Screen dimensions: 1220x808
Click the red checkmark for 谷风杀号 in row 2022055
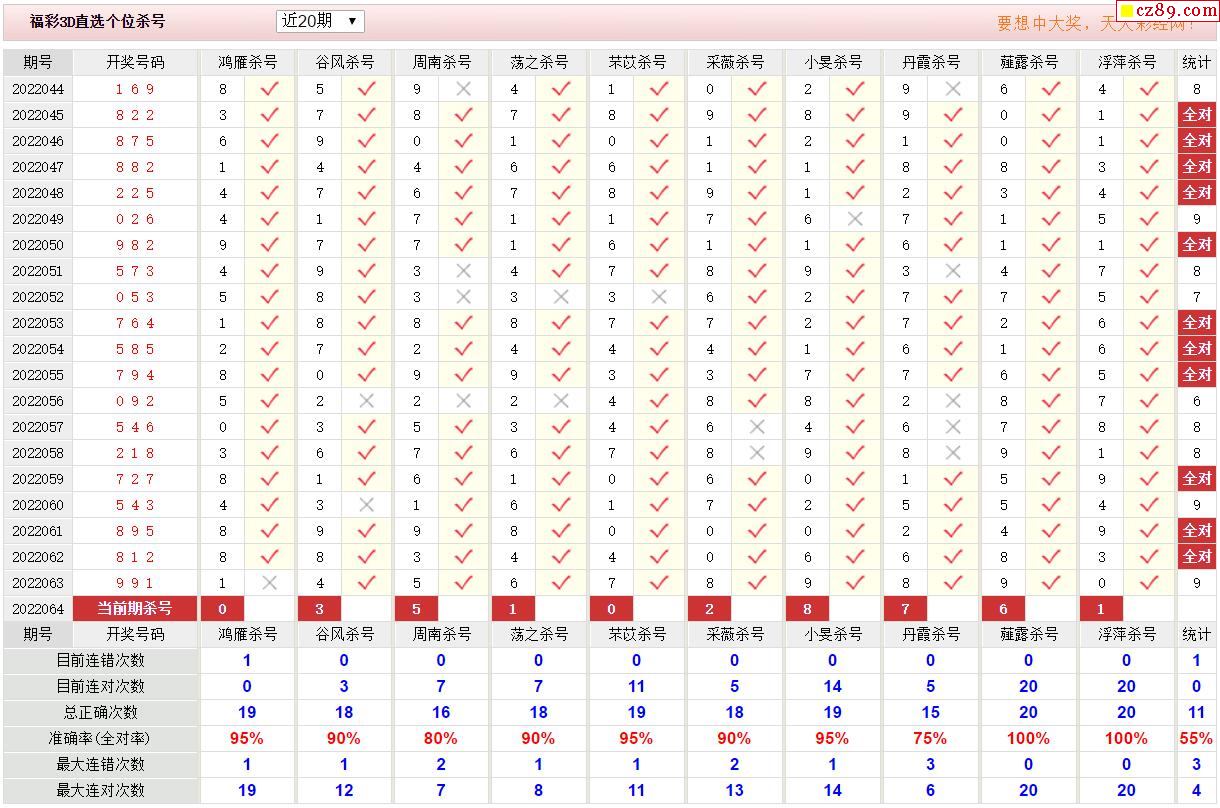[366, 375]
